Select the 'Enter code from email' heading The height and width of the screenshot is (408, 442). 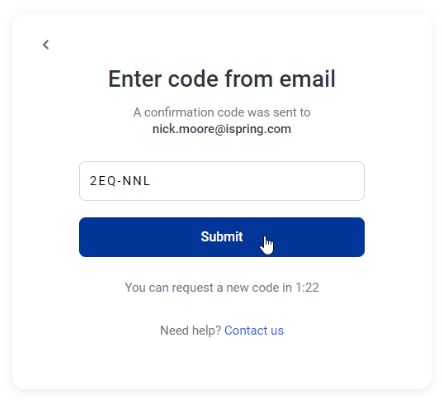coord(222,79)
